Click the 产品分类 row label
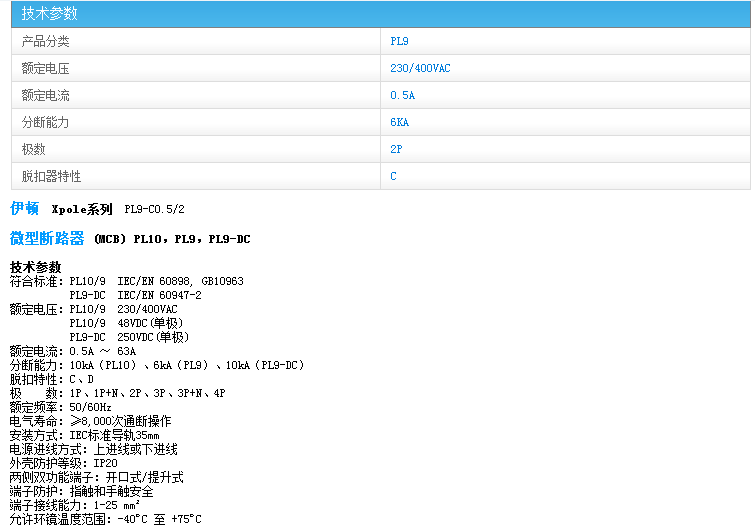The height and width of the screenshot is (532, 755). [x=46, y=42]
